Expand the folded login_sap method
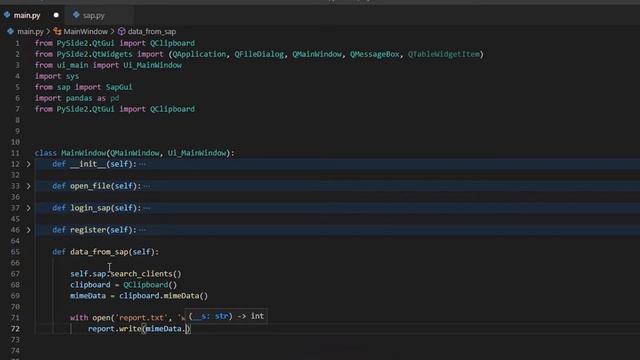The height and width of the screenshot is (360, 640). [x=28, y=208]
